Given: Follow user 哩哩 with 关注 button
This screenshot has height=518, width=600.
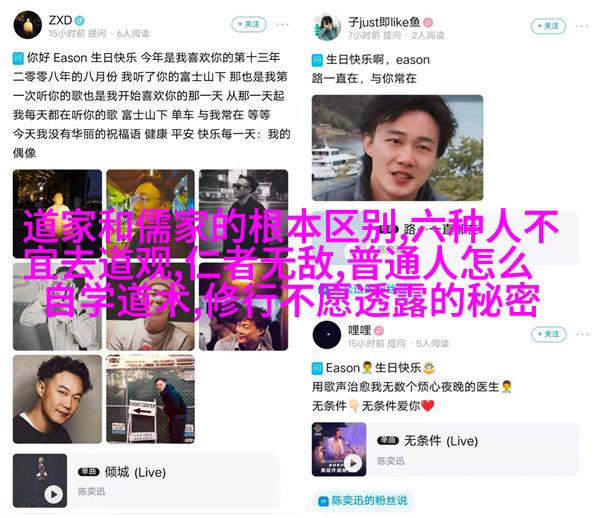Looking at the screenshot, I should tap(548, 334).
